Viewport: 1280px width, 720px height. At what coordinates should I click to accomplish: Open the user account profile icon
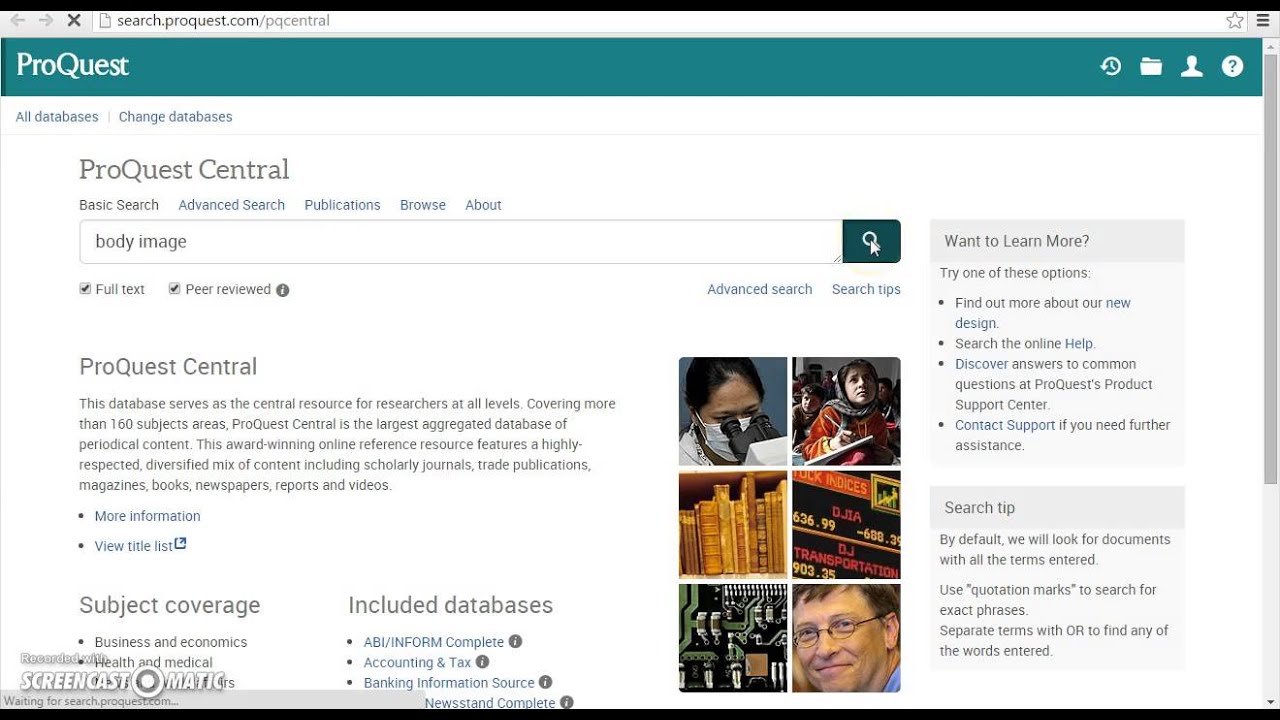pos(1191,66)
